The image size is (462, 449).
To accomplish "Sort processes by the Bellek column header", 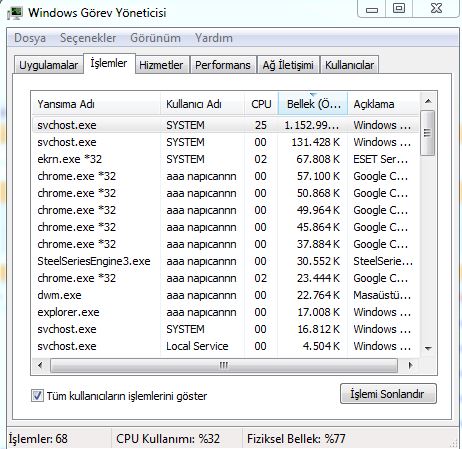I will [313, 104].
